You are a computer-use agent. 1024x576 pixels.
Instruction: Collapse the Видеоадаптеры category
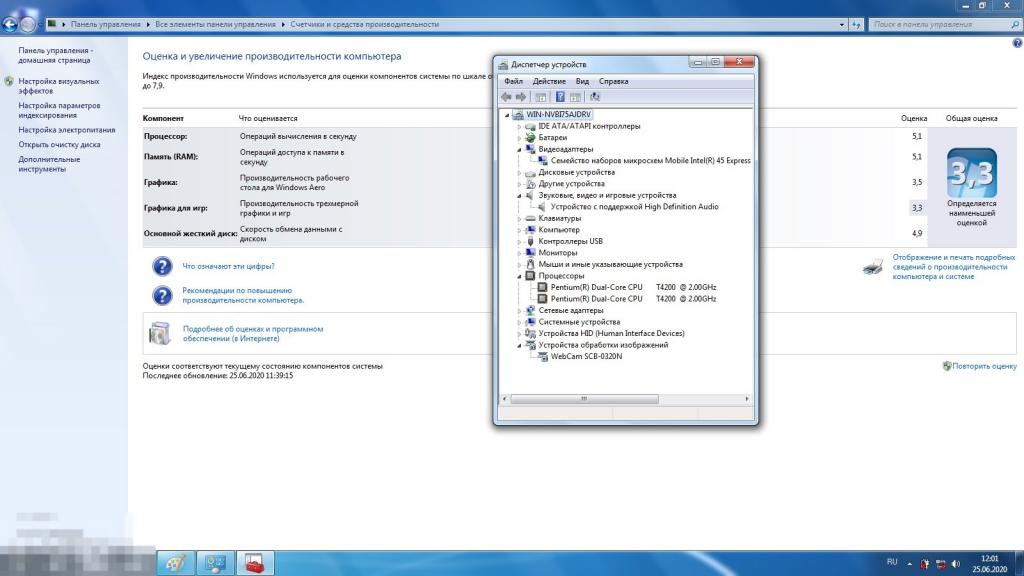point(519,150)
